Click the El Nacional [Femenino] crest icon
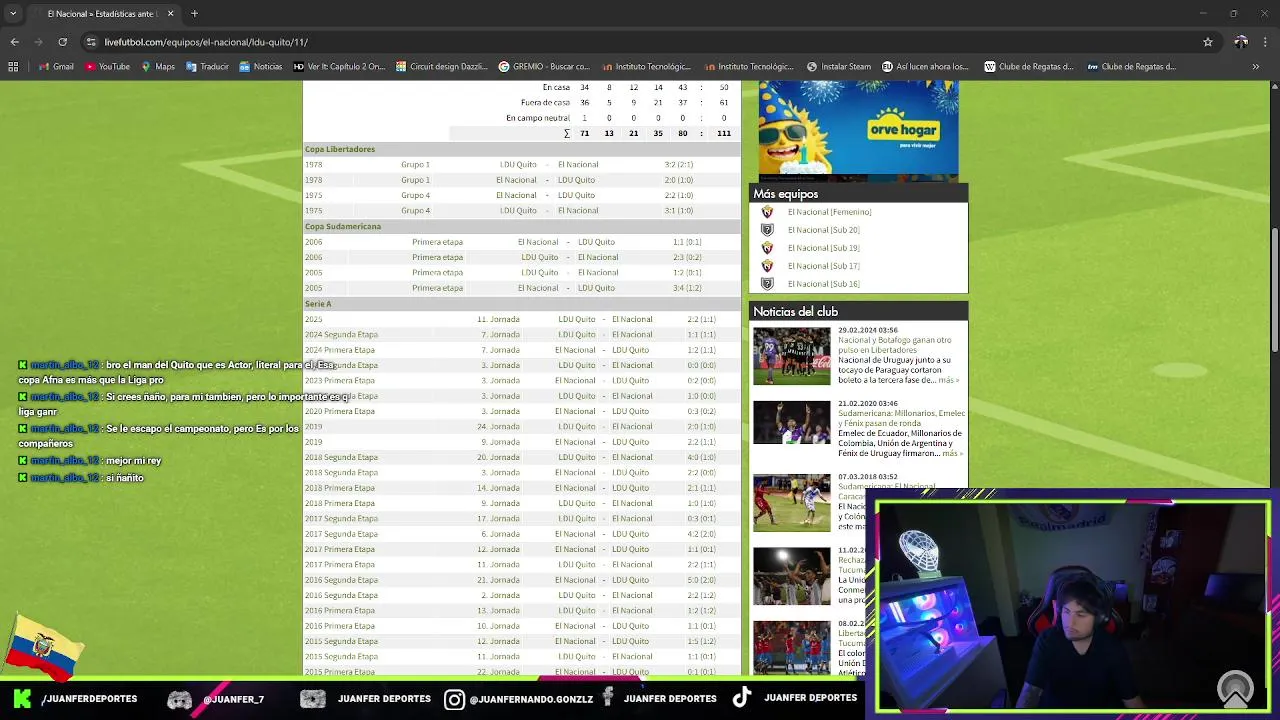 pos(767,212)
